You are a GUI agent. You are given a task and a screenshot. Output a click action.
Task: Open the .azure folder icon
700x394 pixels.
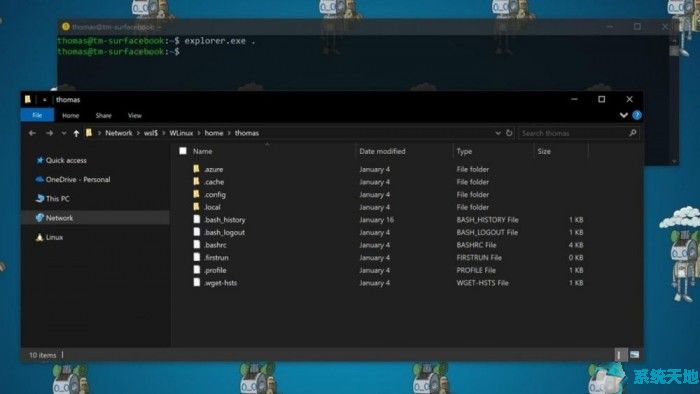[196, 169]
